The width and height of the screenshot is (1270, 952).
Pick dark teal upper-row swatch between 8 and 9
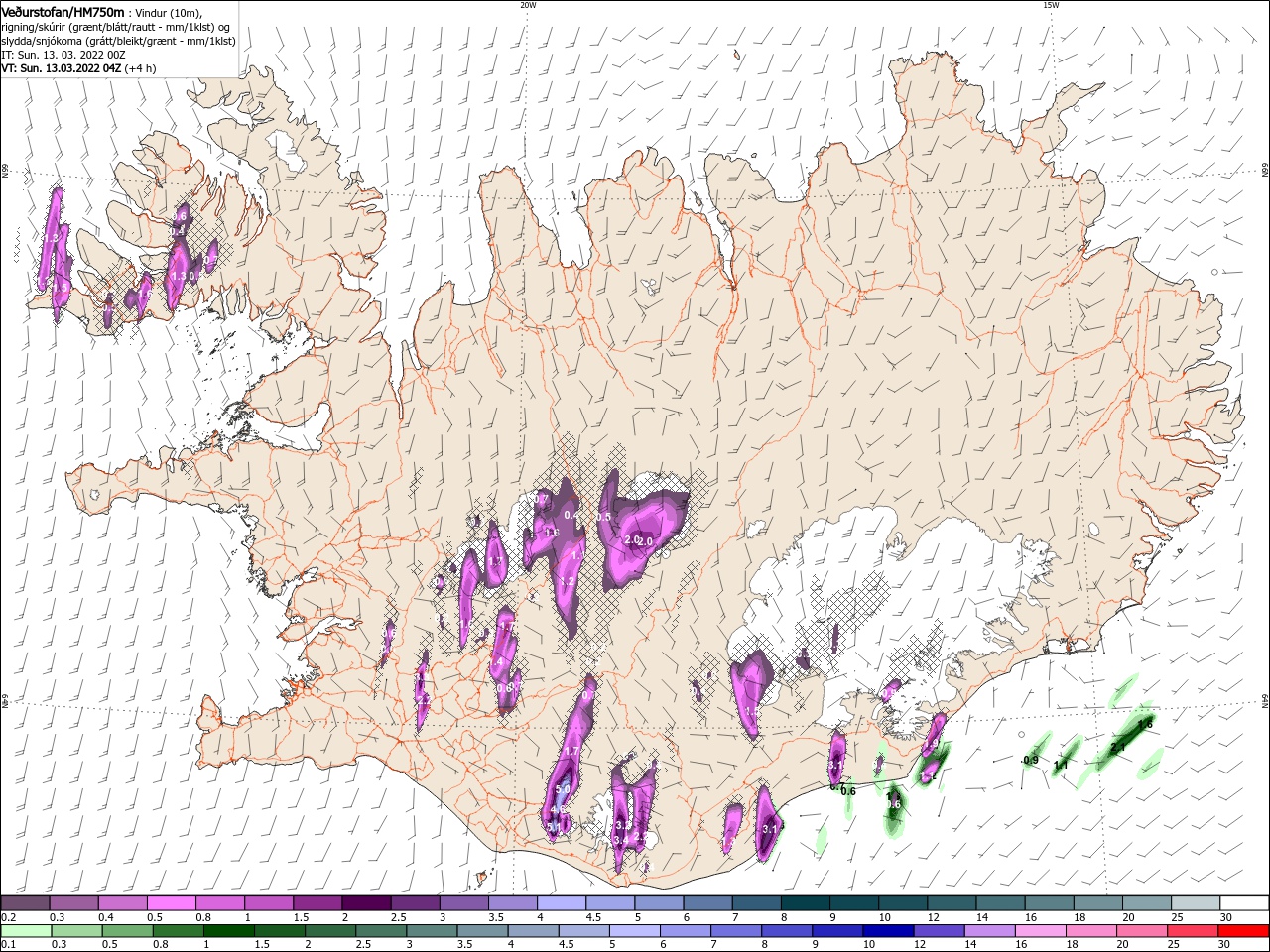[x=806, y=902]
